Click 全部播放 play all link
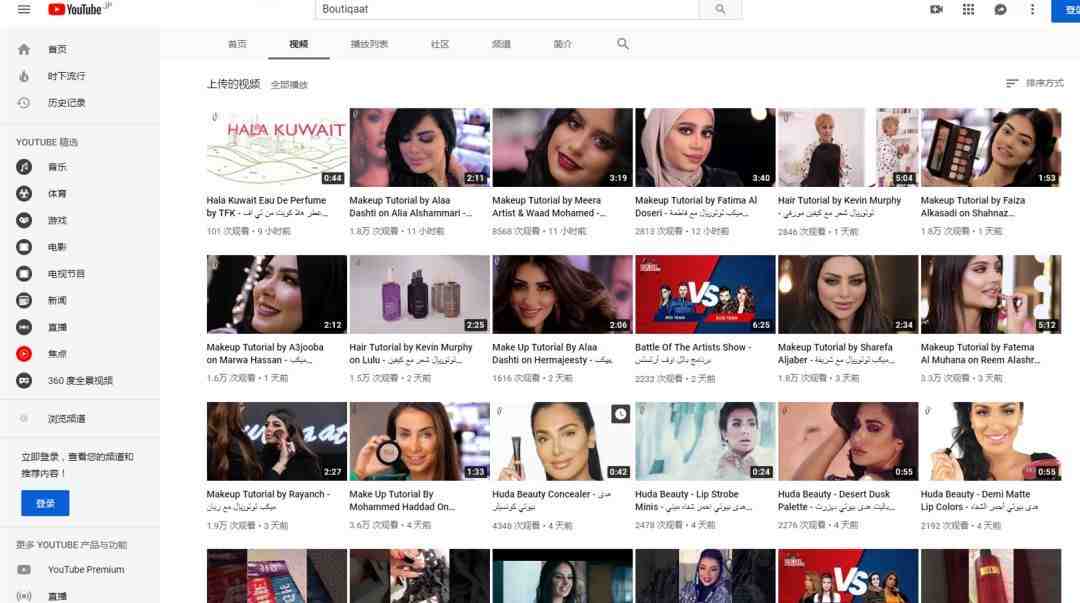 coord(289,85)
